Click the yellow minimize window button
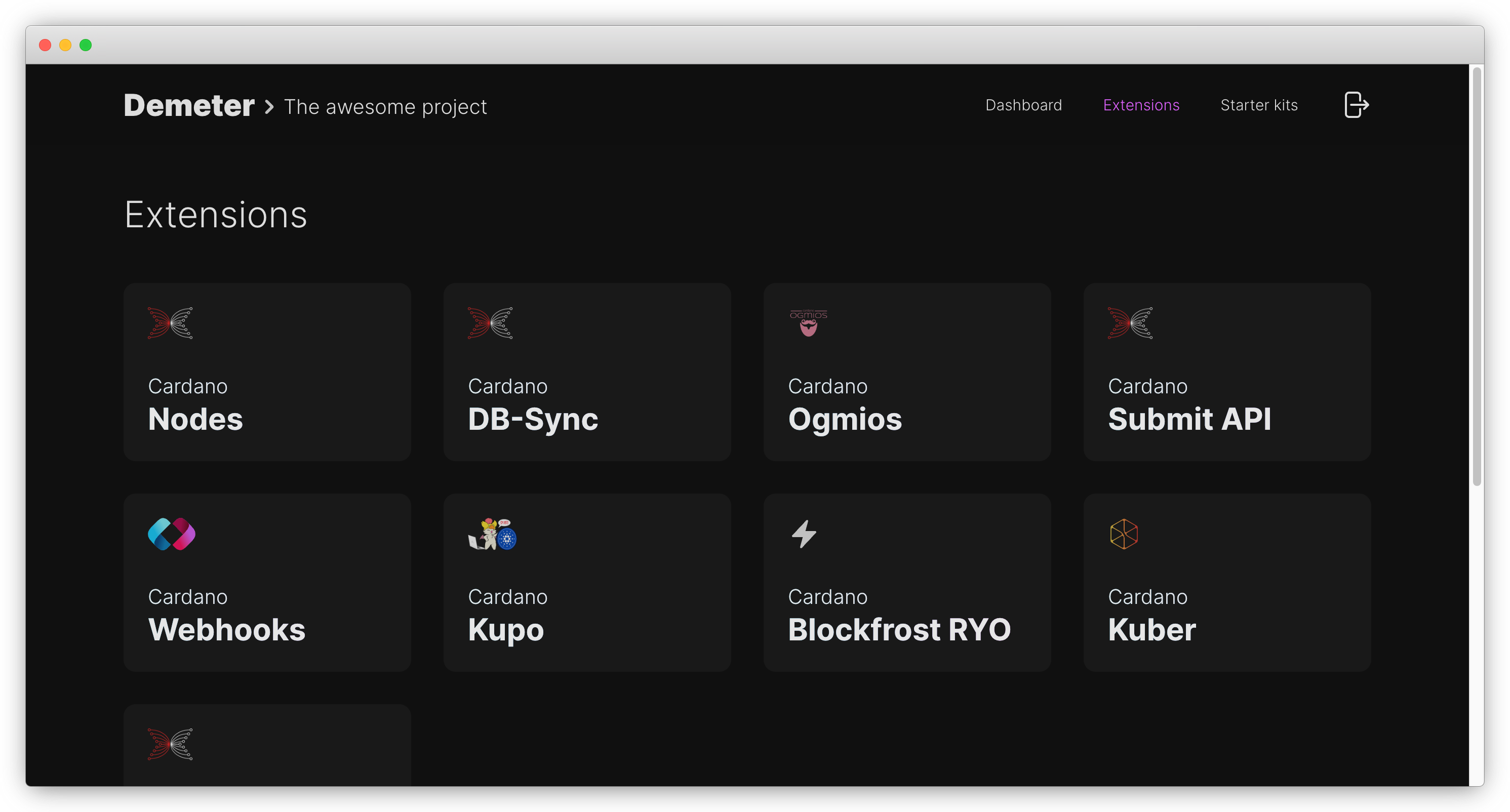The height and width of the screenshot is (812, 1510). pyautogui.click(x=65, y=45)
